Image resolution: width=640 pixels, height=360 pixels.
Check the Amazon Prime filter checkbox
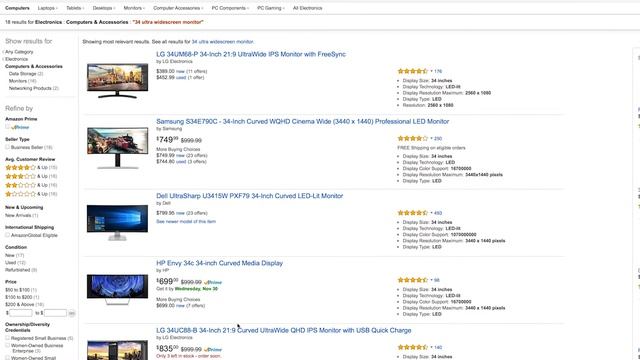coord(7,127)
